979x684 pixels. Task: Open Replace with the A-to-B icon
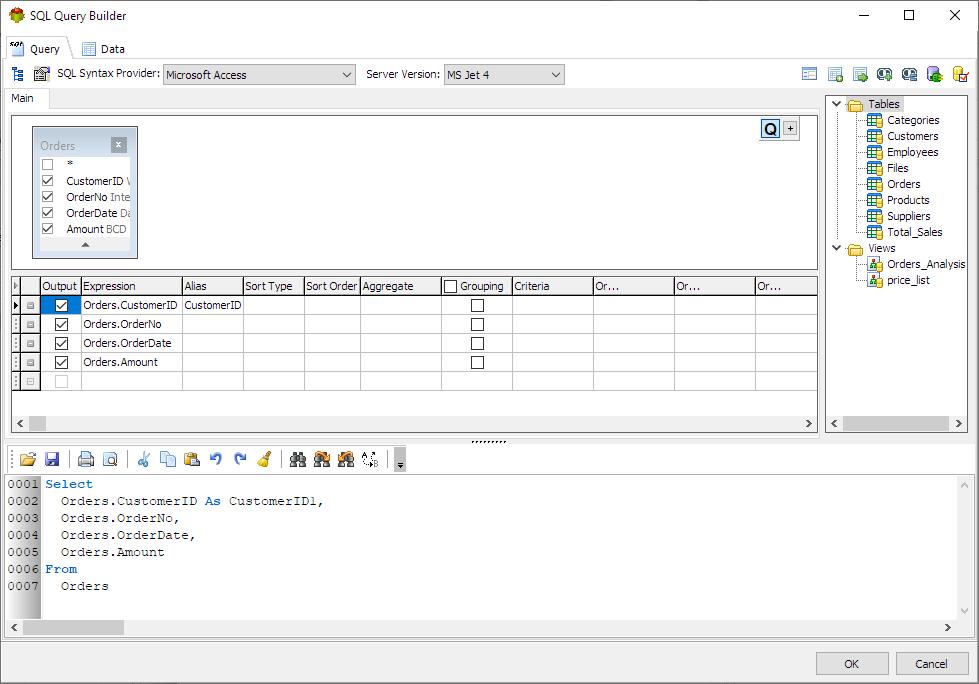tap(370, 459)
